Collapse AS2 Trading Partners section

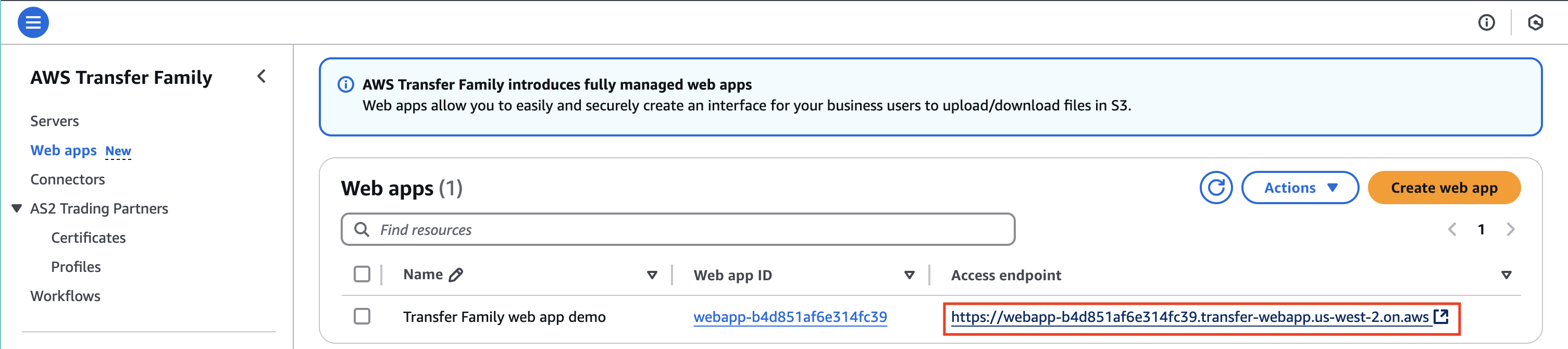[x=17, y=209]
